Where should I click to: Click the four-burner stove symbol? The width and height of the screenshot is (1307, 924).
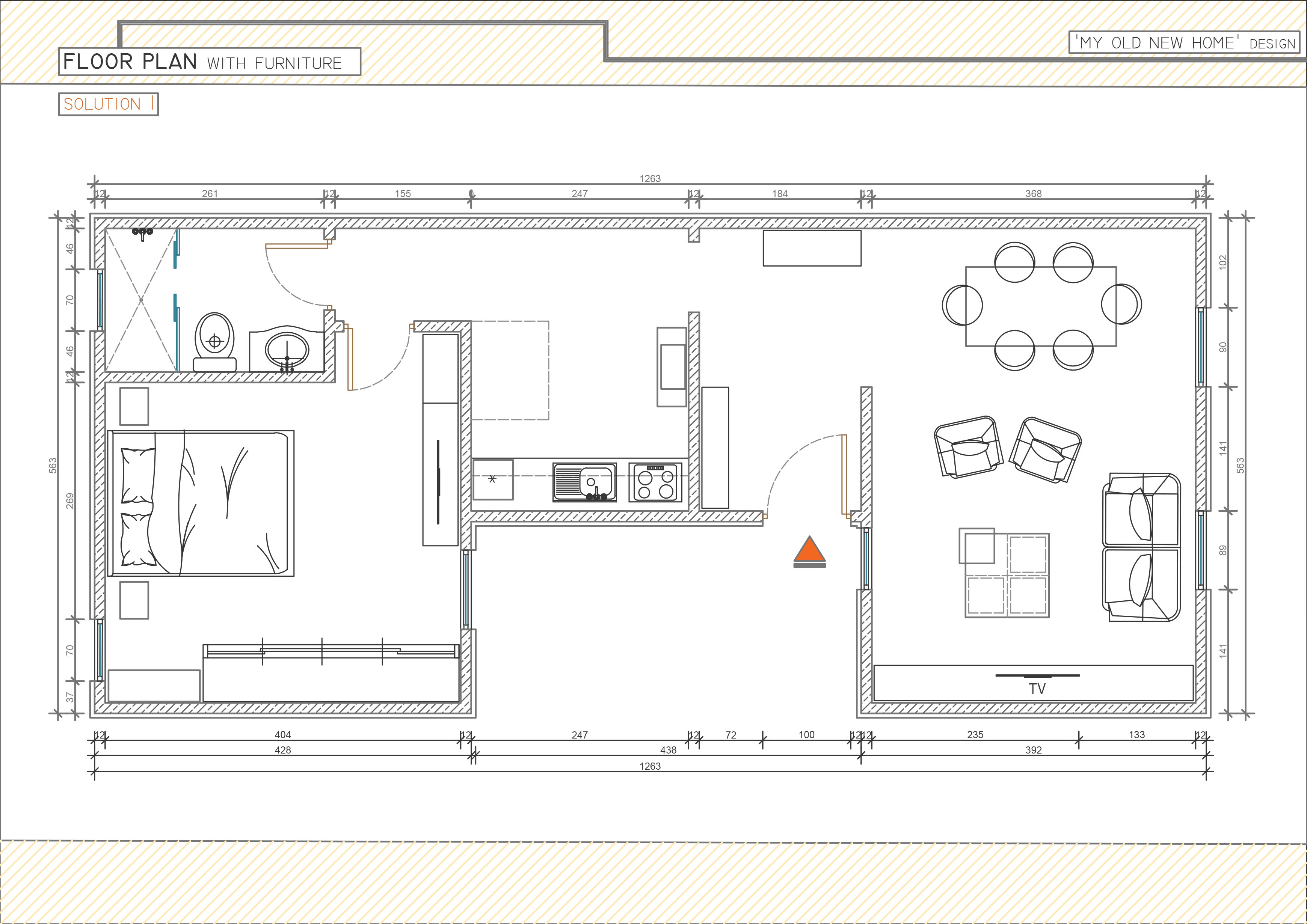click(x=655, y=482)
